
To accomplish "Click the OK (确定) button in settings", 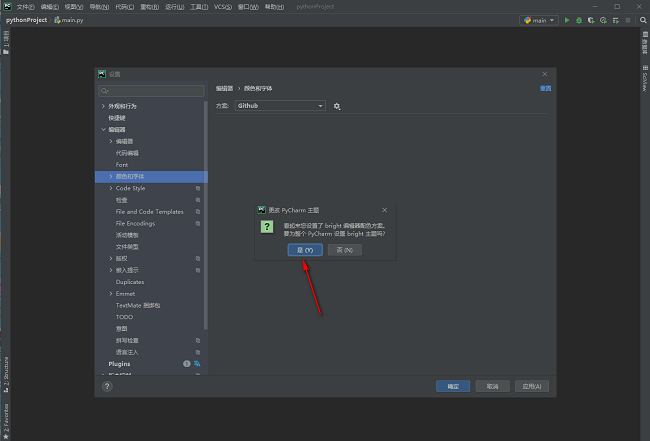I will click(x=453, y=386).
